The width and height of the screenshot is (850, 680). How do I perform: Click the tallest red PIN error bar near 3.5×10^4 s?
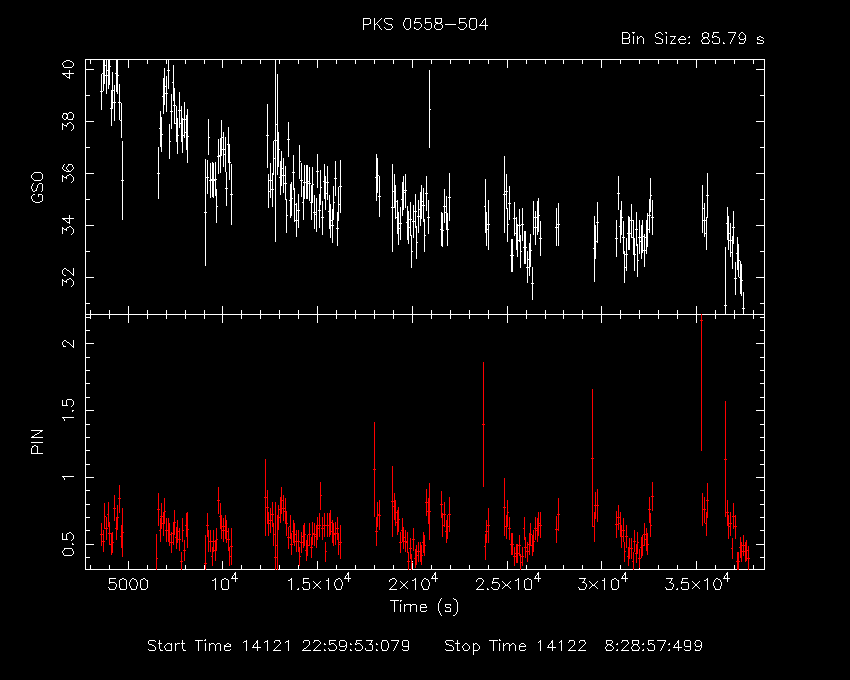[701, 383]
